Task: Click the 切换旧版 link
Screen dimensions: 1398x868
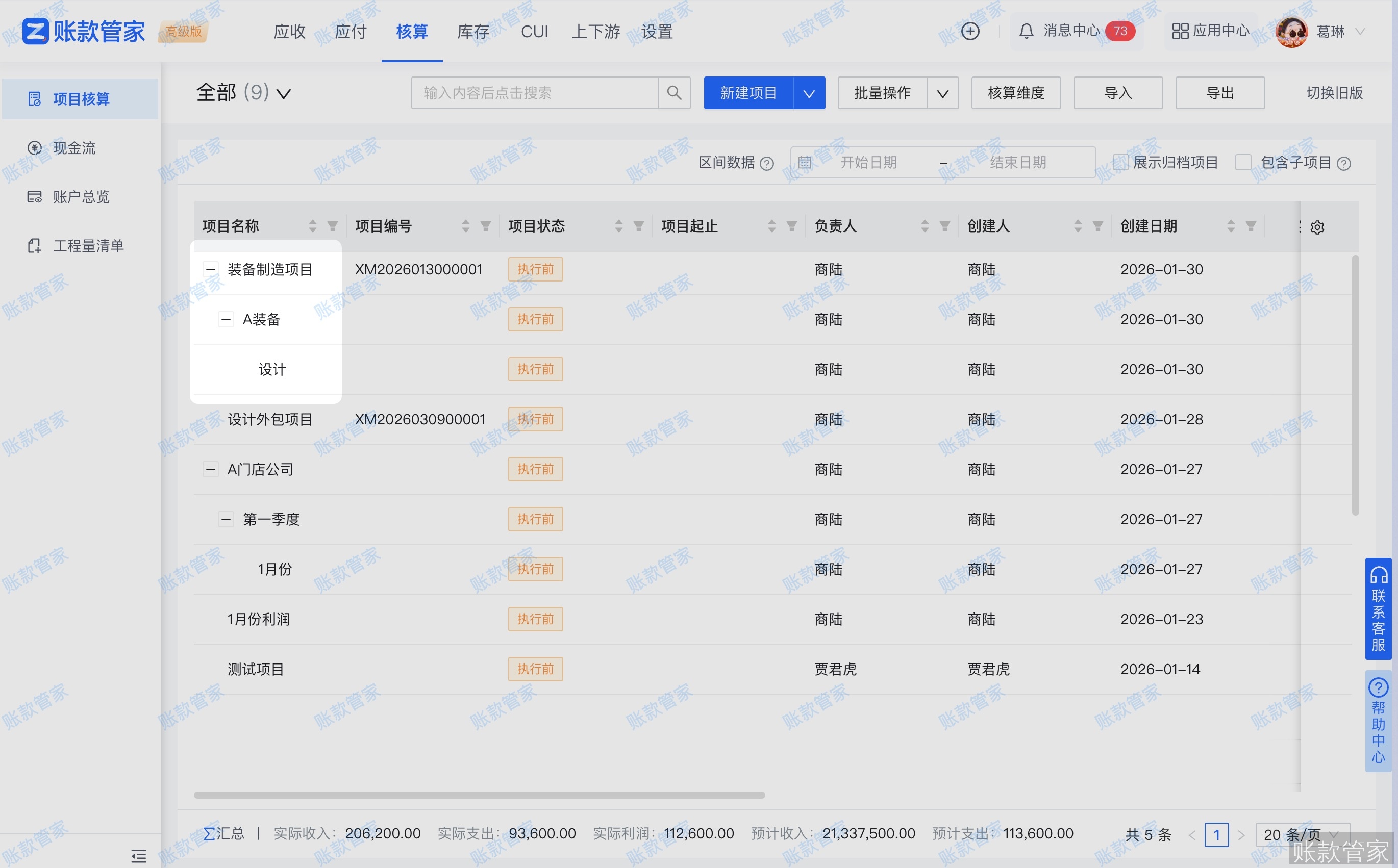Action: [1334, 93]
